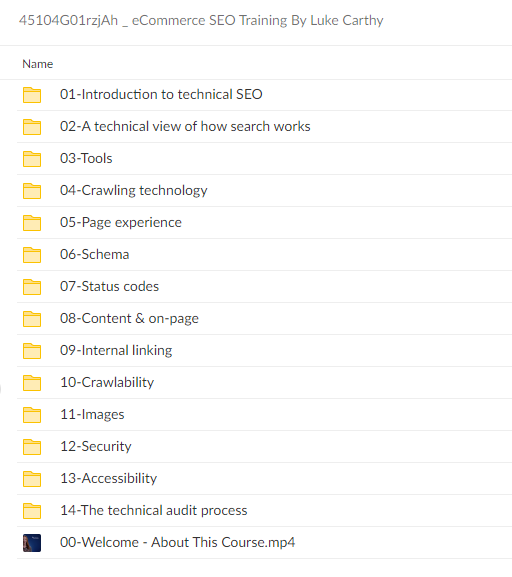Viewport: 512px width, 577px height.
Task: Open '07-Status codes' folder name
Action: pos(109,286)
